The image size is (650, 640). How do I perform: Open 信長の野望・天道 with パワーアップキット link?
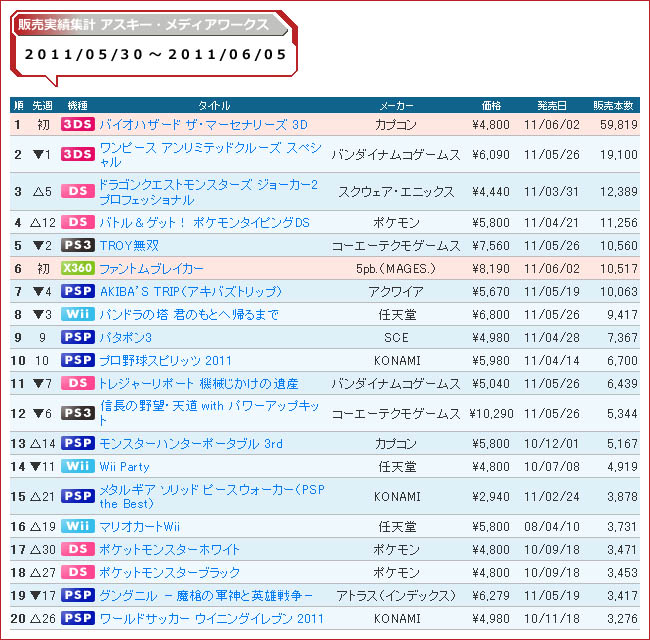coord(209,413)
